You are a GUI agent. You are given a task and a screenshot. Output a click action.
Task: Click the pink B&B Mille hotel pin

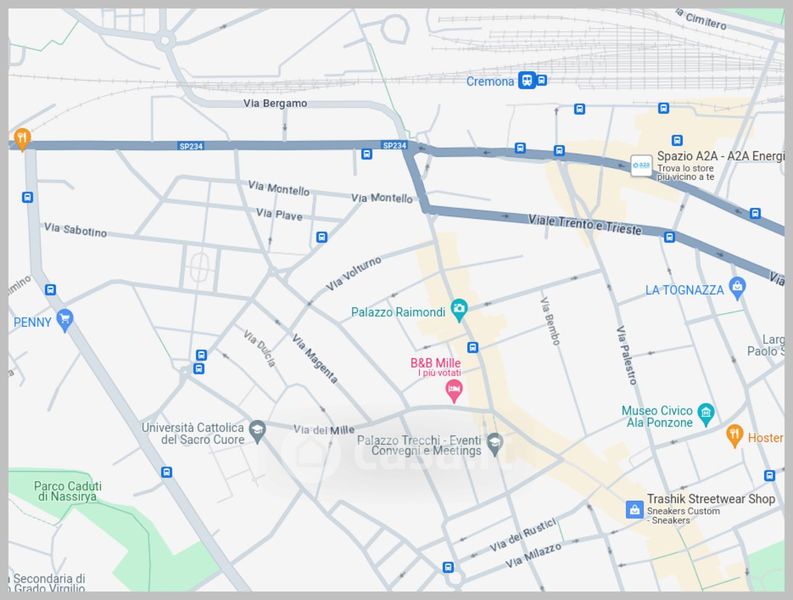point(454,390)
